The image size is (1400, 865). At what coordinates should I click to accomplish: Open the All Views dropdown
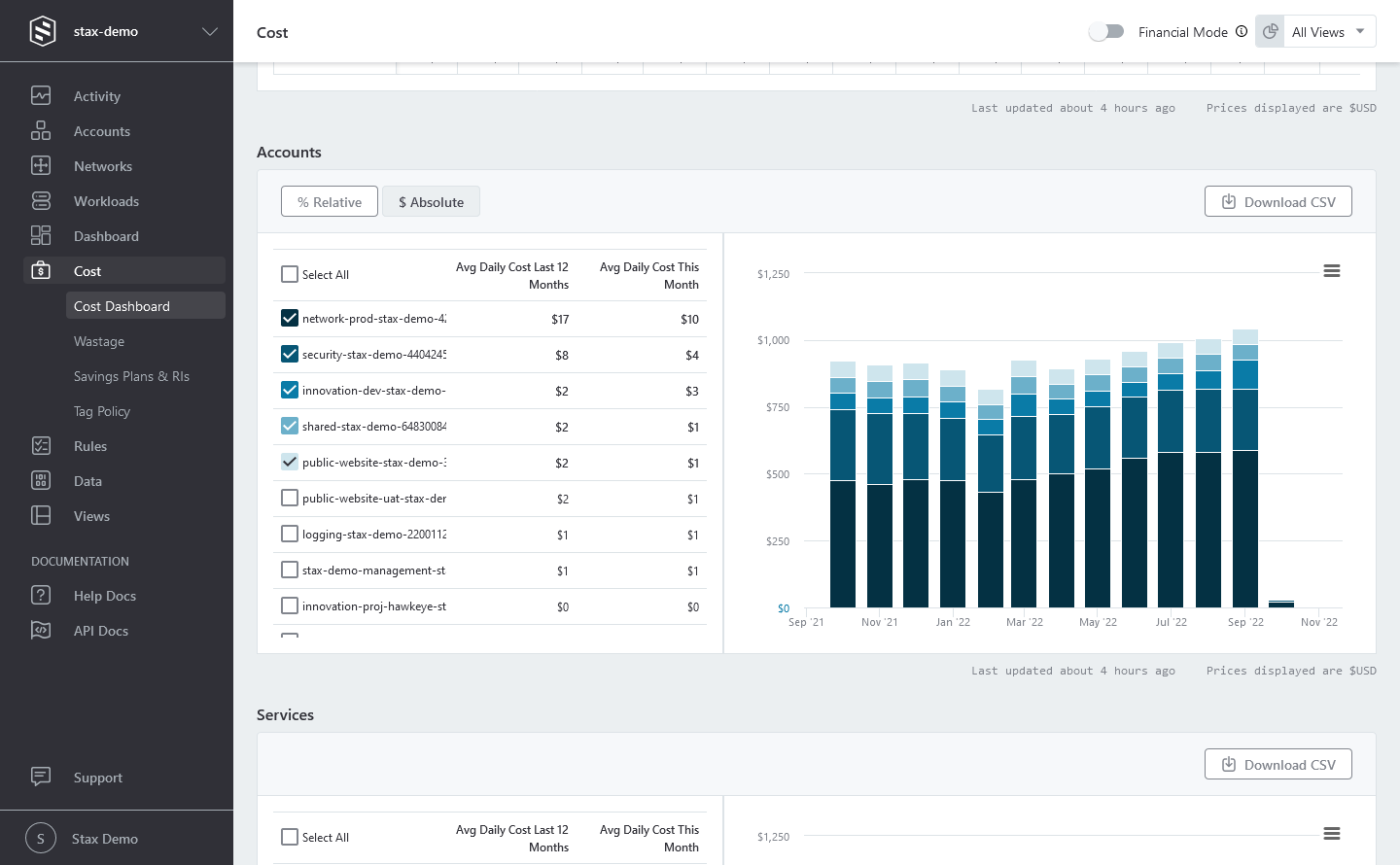tap(1329, 31)
